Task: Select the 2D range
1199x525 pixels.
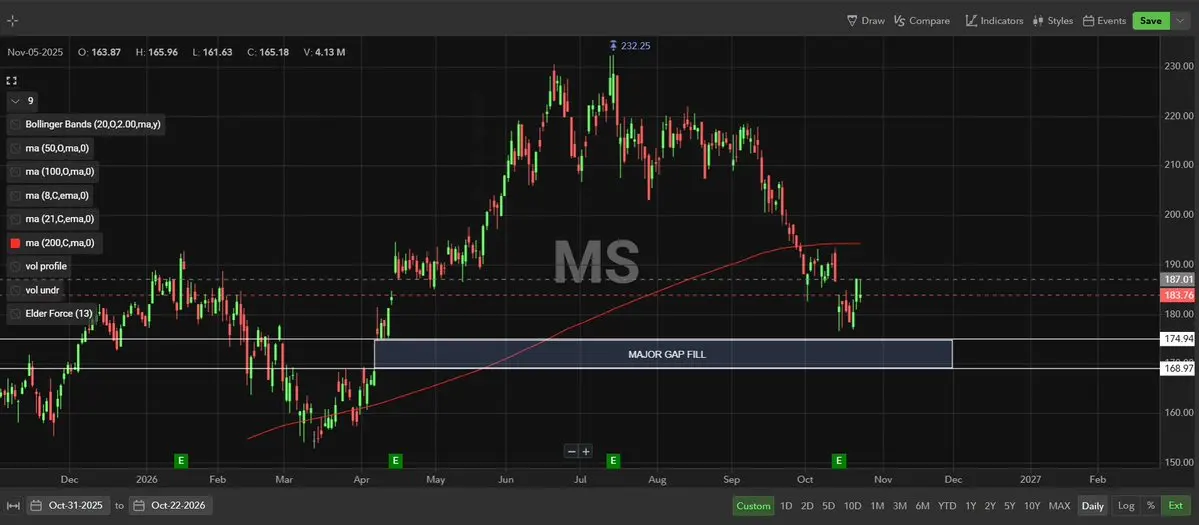Action: 807,505
